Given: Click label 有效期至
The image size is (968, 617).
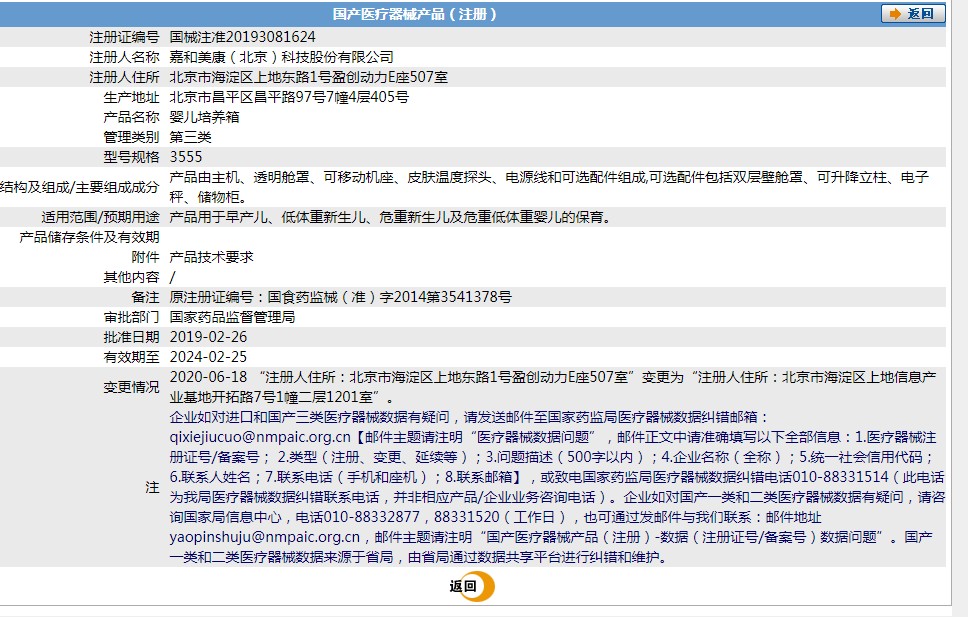Looking at the screenshot, I should 131,357.
